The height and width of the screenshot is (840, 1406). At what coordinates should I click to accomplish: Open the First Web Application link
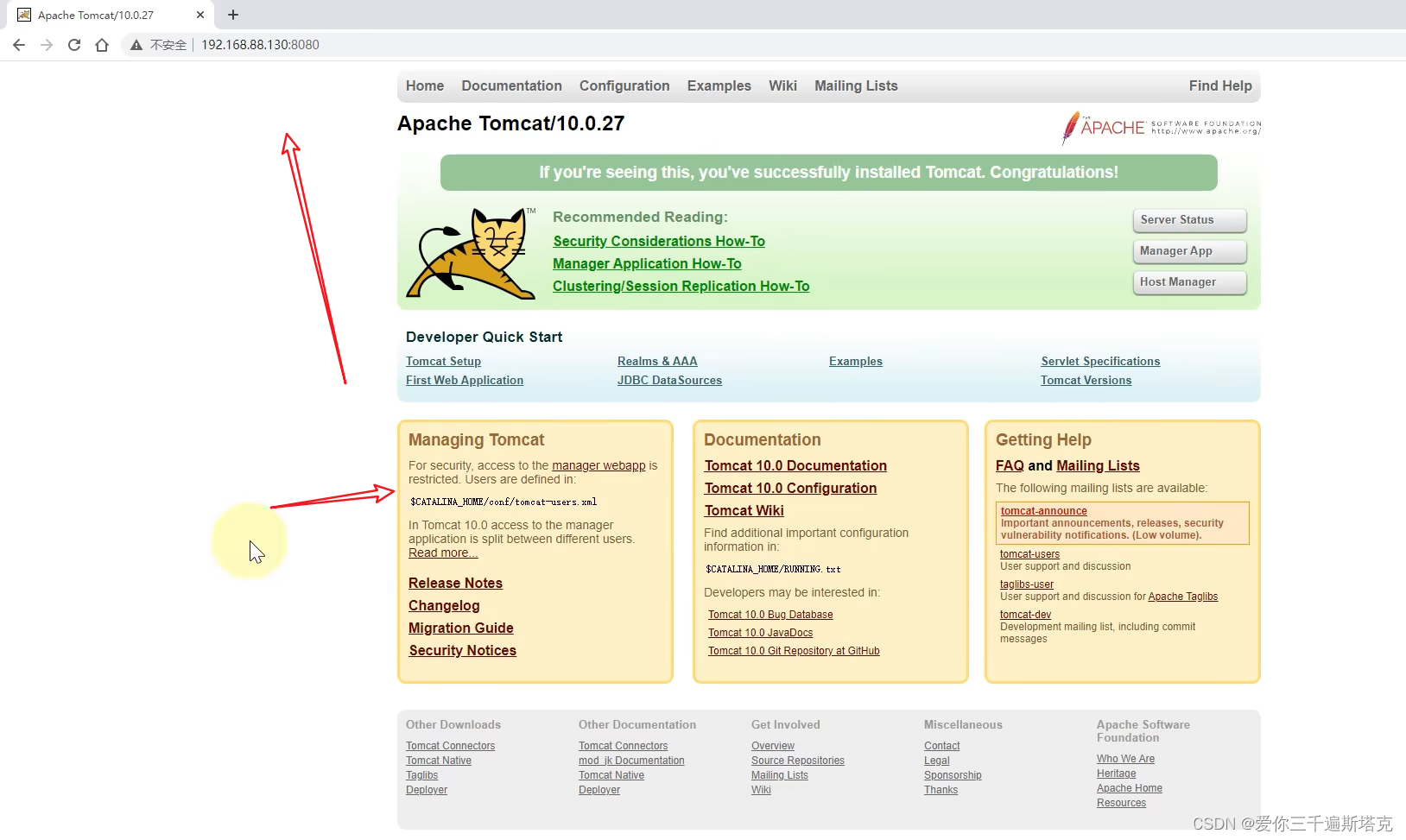click(x=465, y=381)
